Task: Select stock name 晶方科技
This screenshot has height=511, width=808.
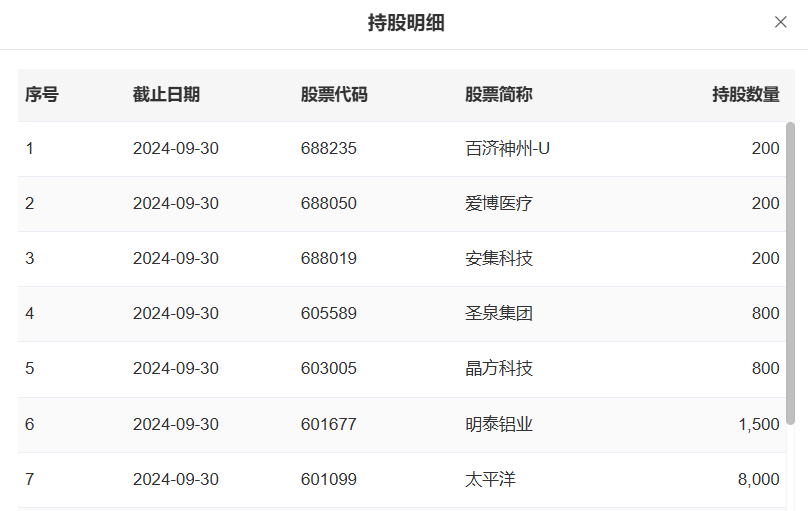Action: (x=498, y=368)
